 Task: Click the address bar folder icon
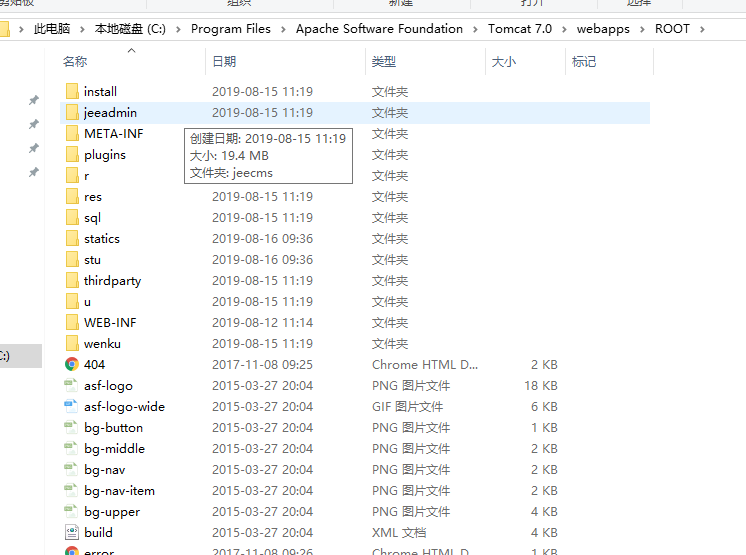click(4, 29)
